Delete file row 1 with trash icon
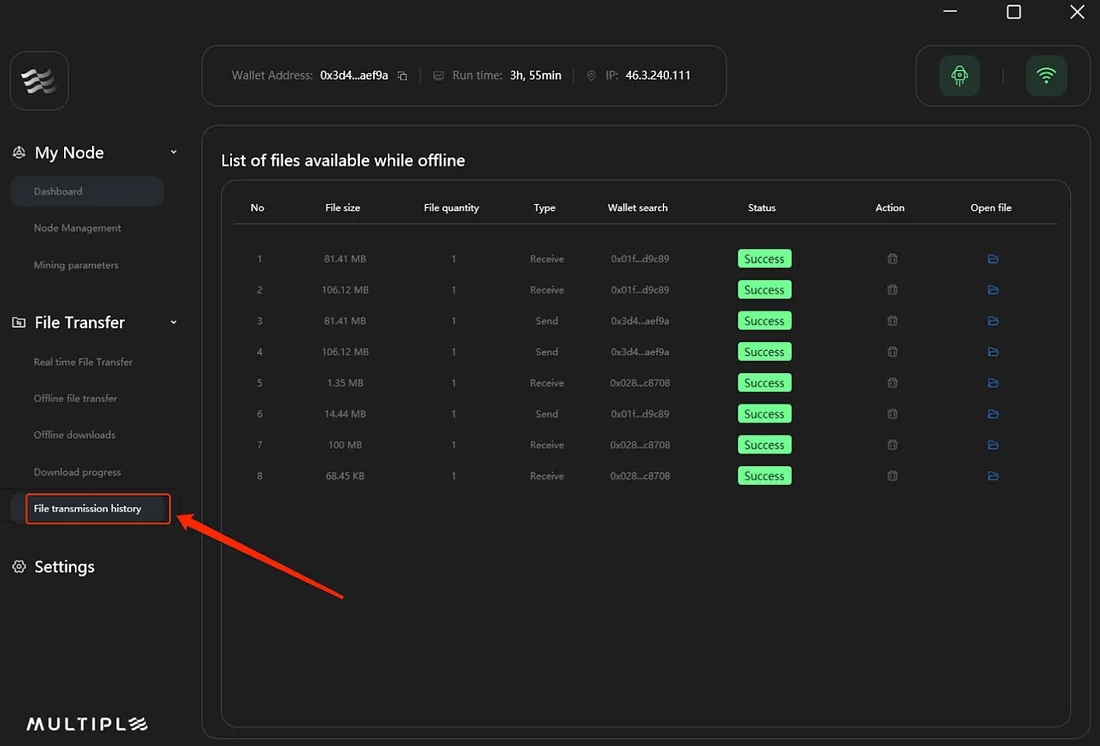The image size is (1100, 746). click(x=892, y=259)
